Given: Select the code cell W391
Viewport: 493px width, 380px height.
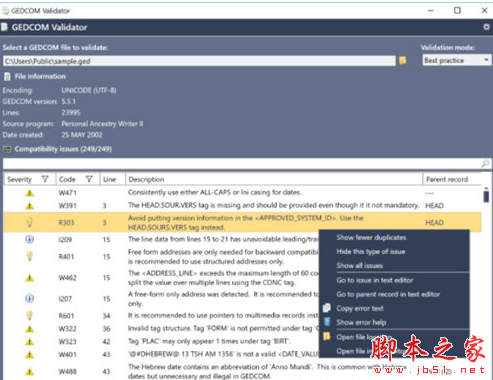Looking at the screenshot, I should pyautogui.click(x=67, y=206).
